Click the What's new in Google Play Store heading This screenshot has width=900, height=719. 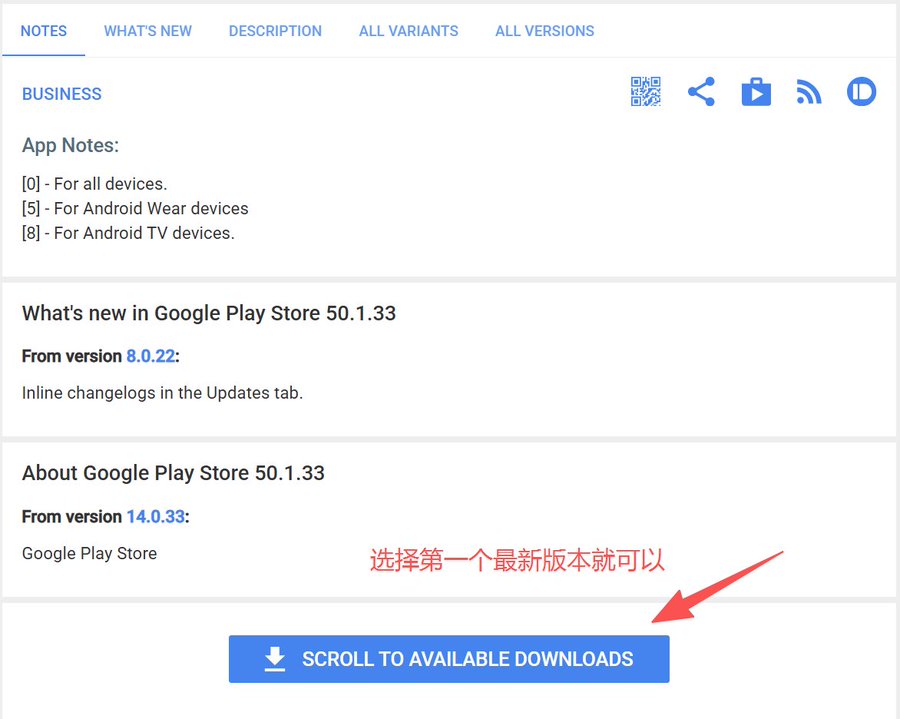click(x=209, y=313)
